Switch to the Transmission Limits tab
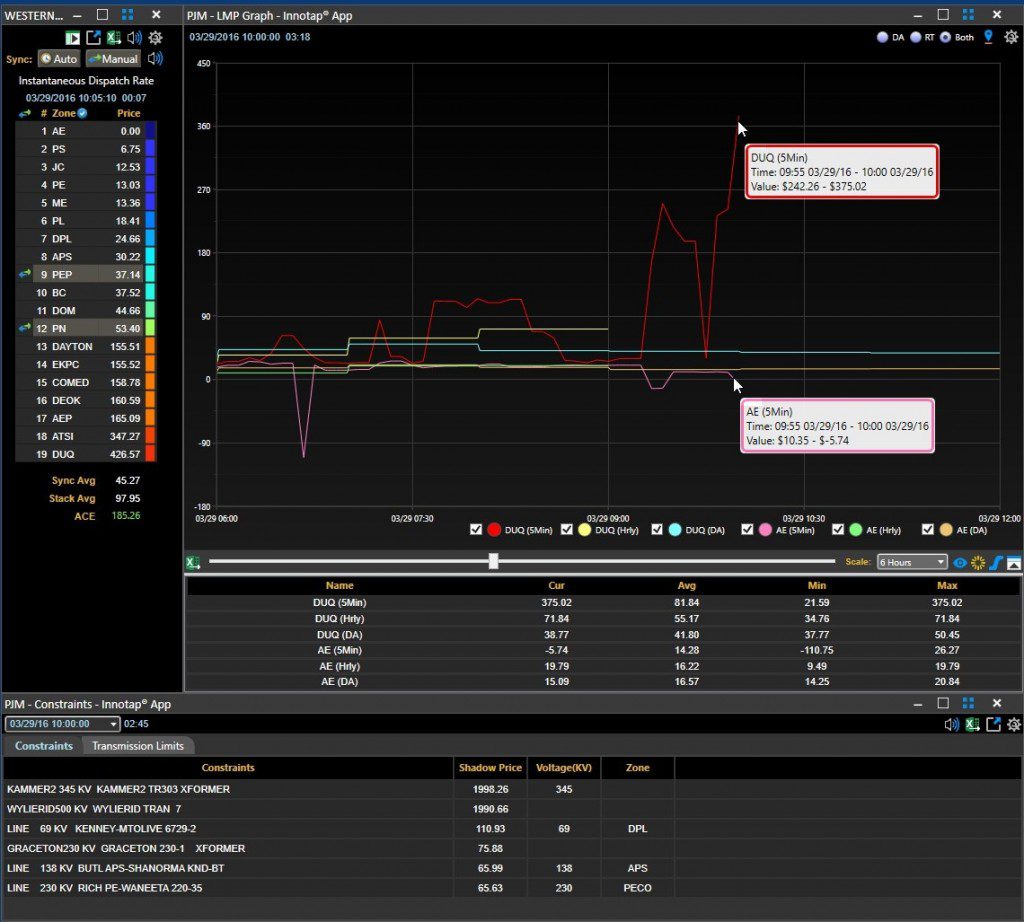 pos(138,746)
